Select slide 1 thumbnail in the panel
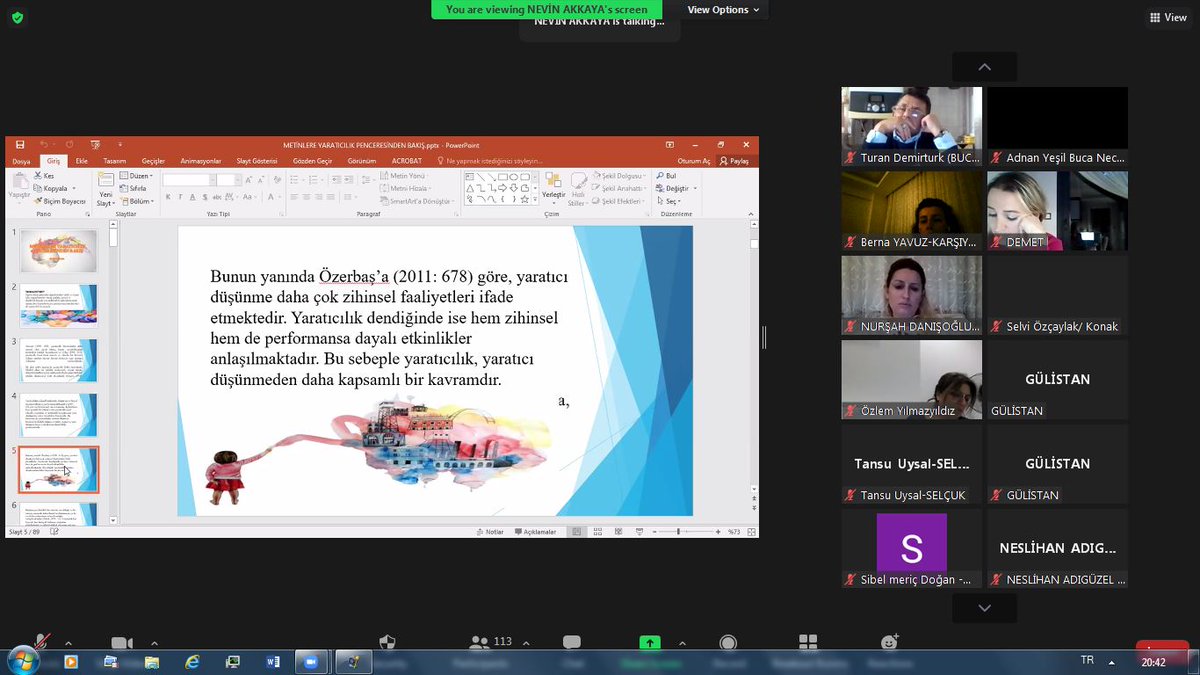Screen dimensions: 1200x675 point(59,251)
